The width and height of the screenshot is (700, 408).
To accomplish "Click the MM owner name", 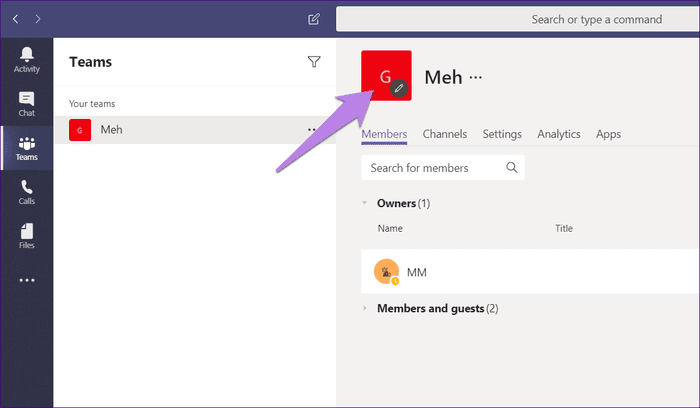I will (x=417, y=272).
